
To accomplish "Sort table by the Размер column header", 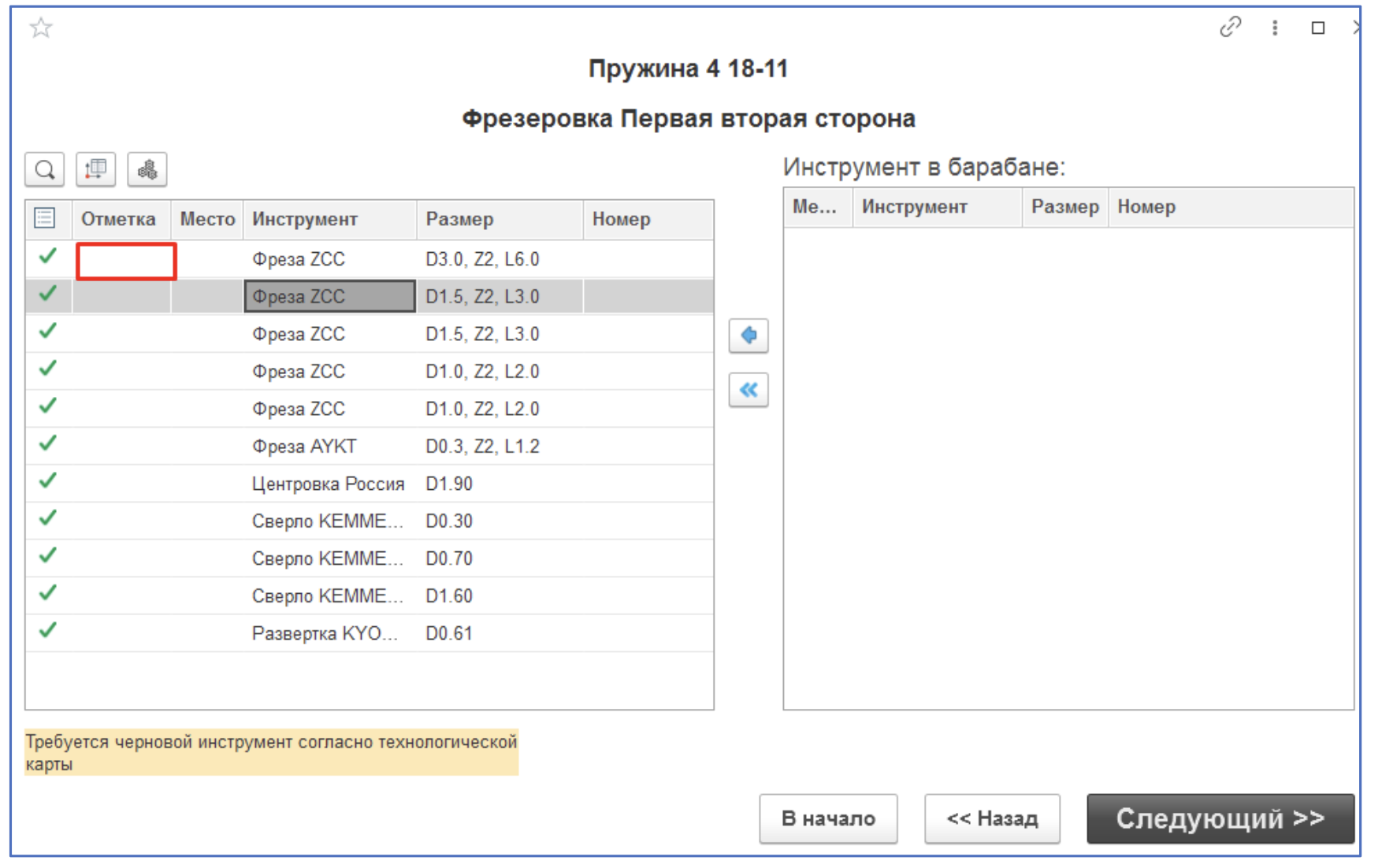I will tap(459, 219).
